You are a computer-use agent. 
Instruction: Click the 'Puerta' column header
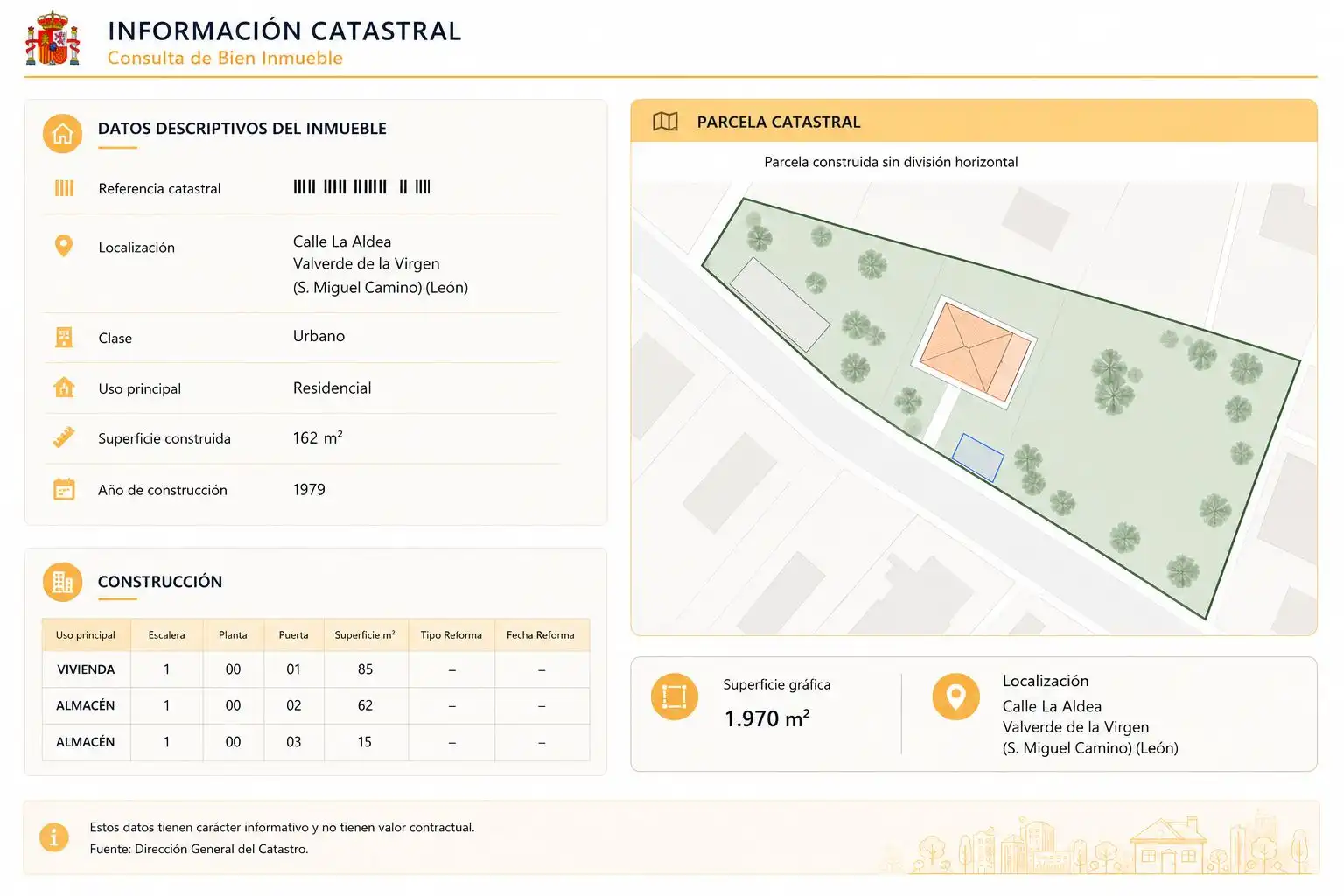[293, 635]
